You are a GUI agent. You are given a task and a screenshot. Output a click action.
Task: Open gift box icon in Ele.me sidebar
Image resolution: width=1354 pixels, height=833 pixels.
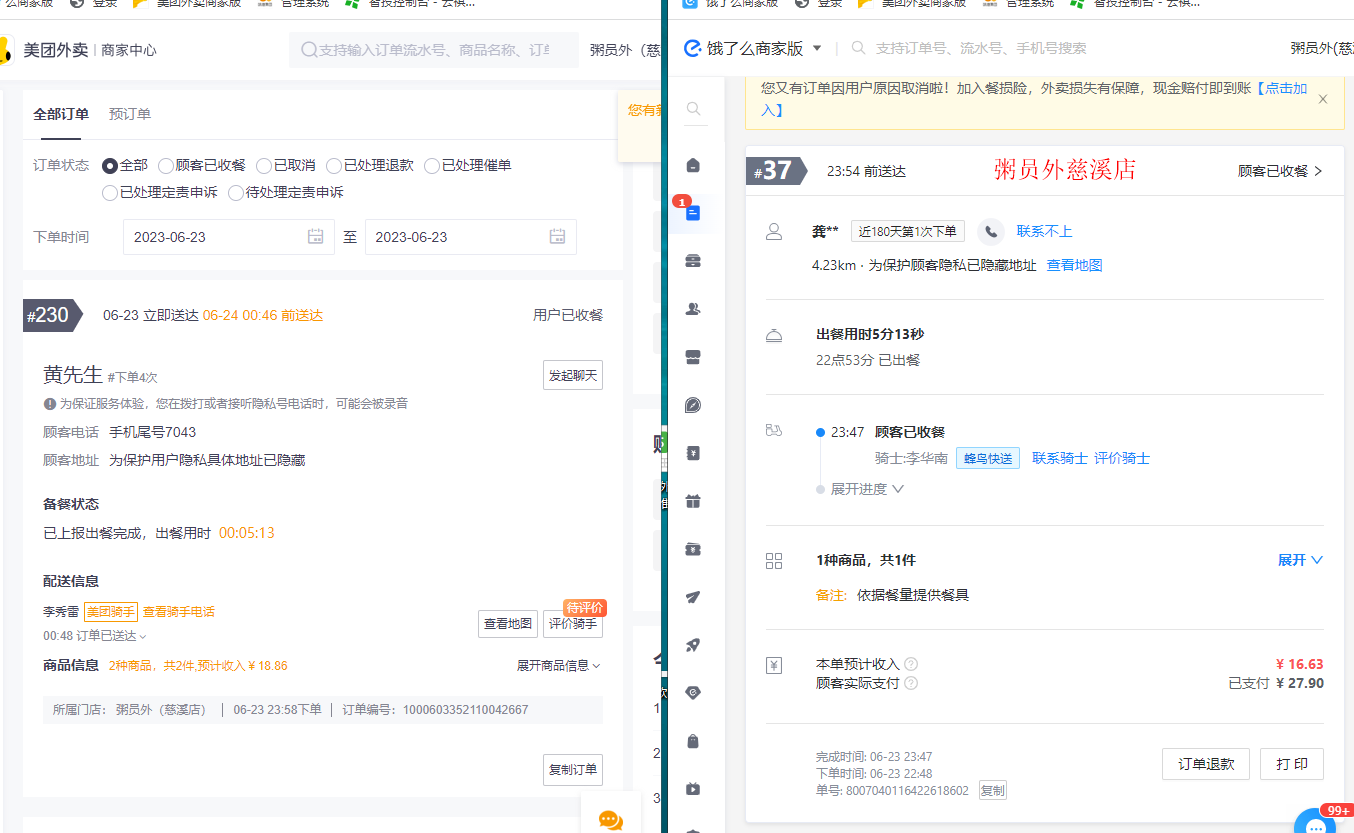pos(693,501)
